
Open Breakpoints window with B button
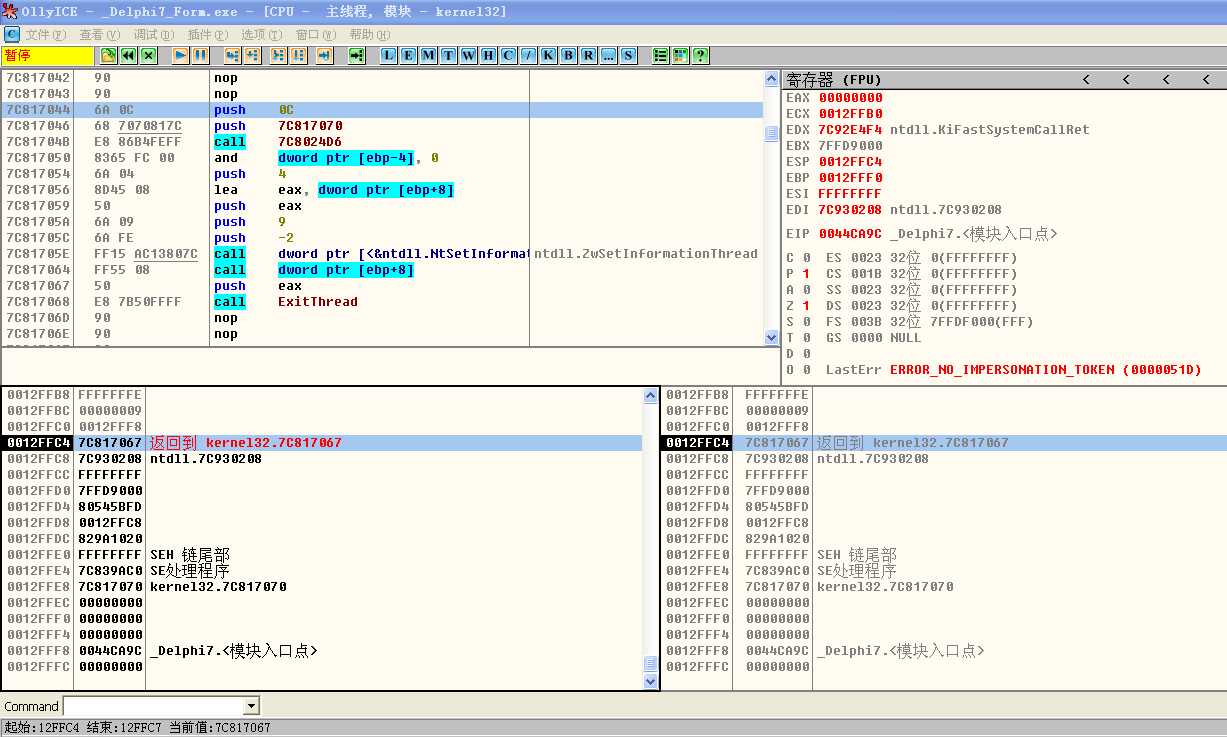point(568,55)
